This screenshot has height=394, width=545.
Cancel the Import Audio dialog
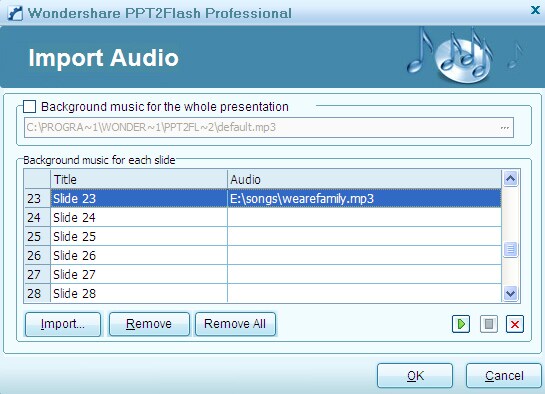pos(504,376)
